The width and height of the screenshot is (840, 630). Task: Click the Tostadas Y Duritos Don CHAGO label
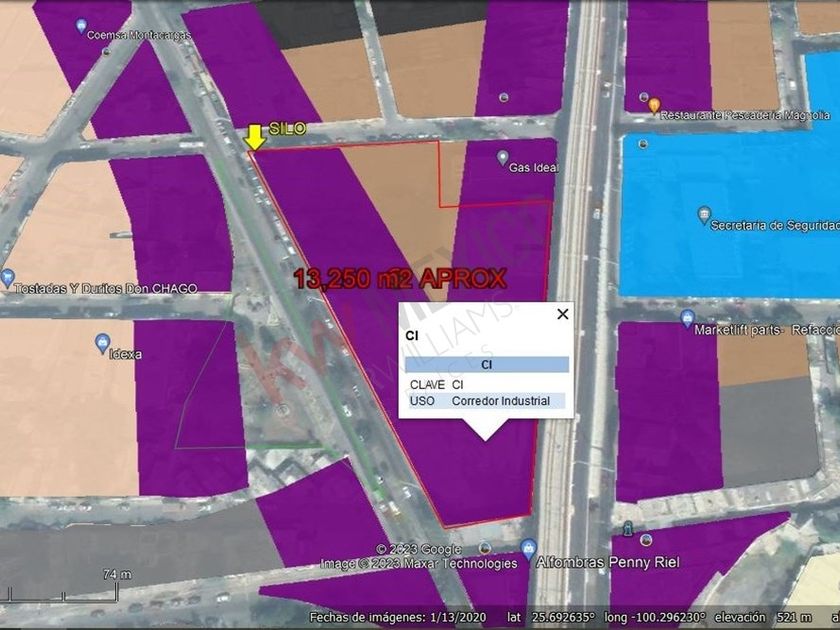[x=106, y=289]
